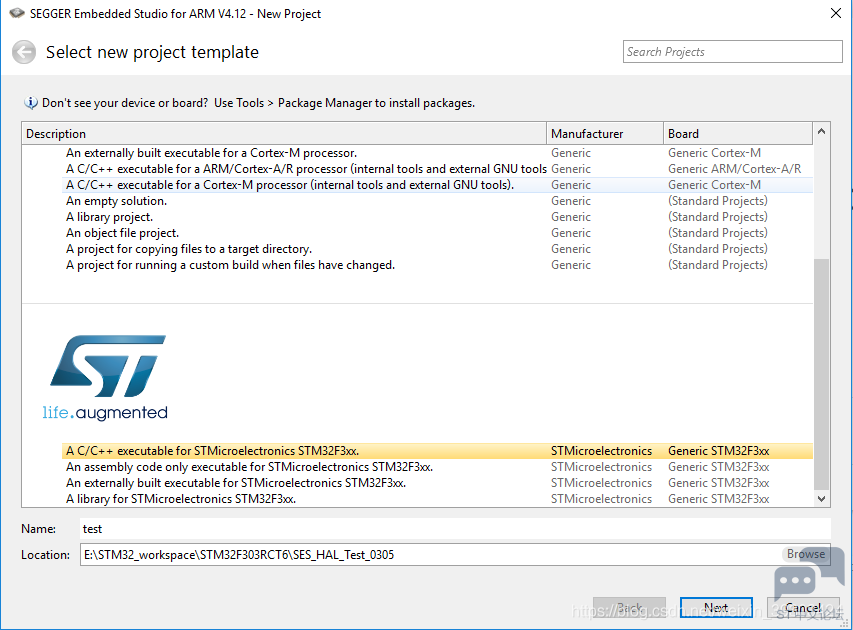The image size is (853, 630).
Task: Click the list scroll-up arrow
Action: 821,131
